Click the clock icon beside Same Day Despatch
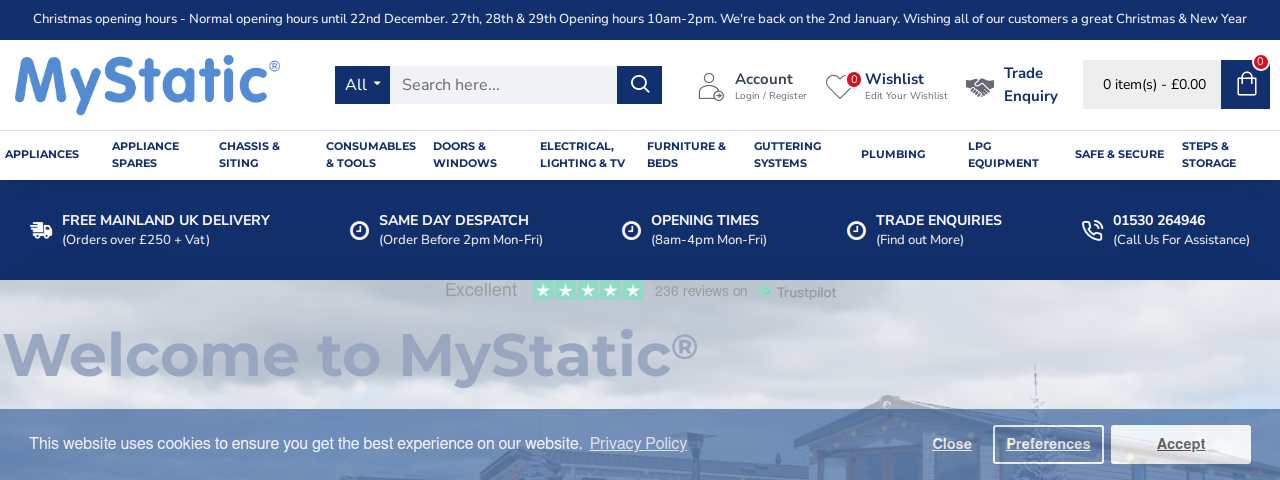Viewport: 1280px width, 480px height. [360, 230]
